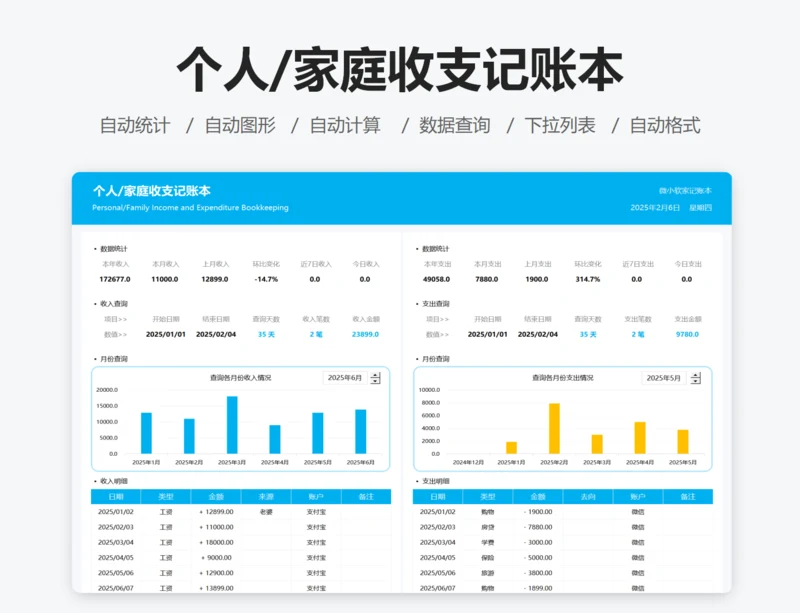The width and height of the screenshot is (800, 613).
Task: Select expenditure amount cell - 7880.00
Action: 538,527
